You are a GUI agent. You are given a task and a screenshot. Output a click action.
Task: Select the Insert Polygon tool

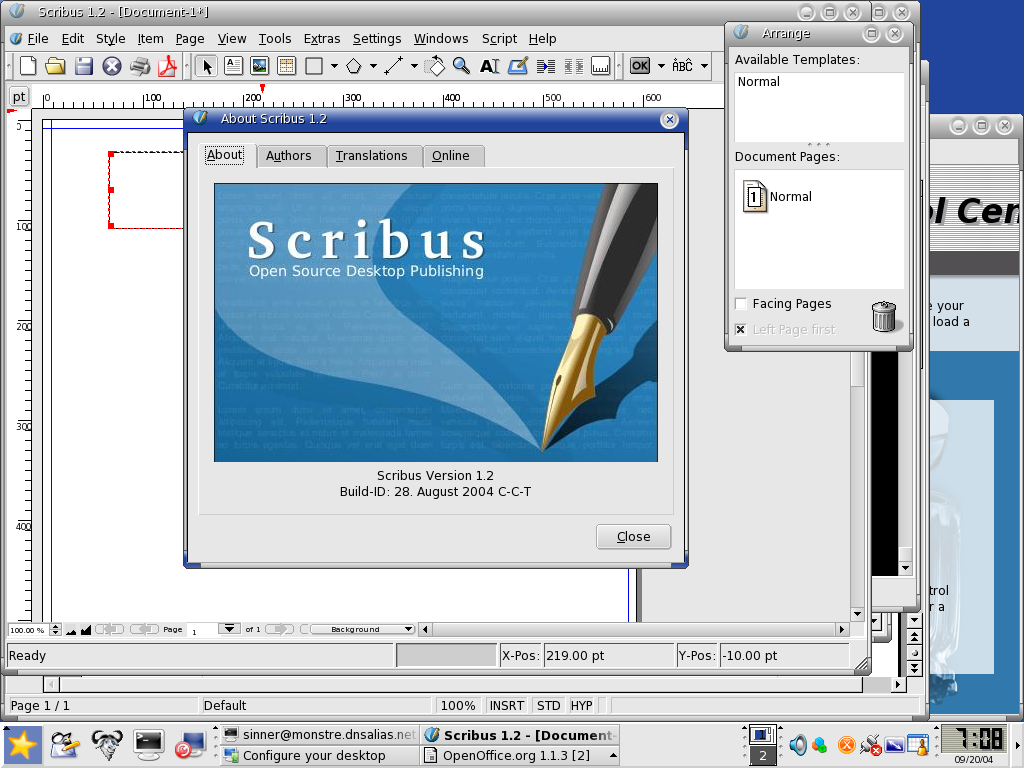[x=353, y=66]
